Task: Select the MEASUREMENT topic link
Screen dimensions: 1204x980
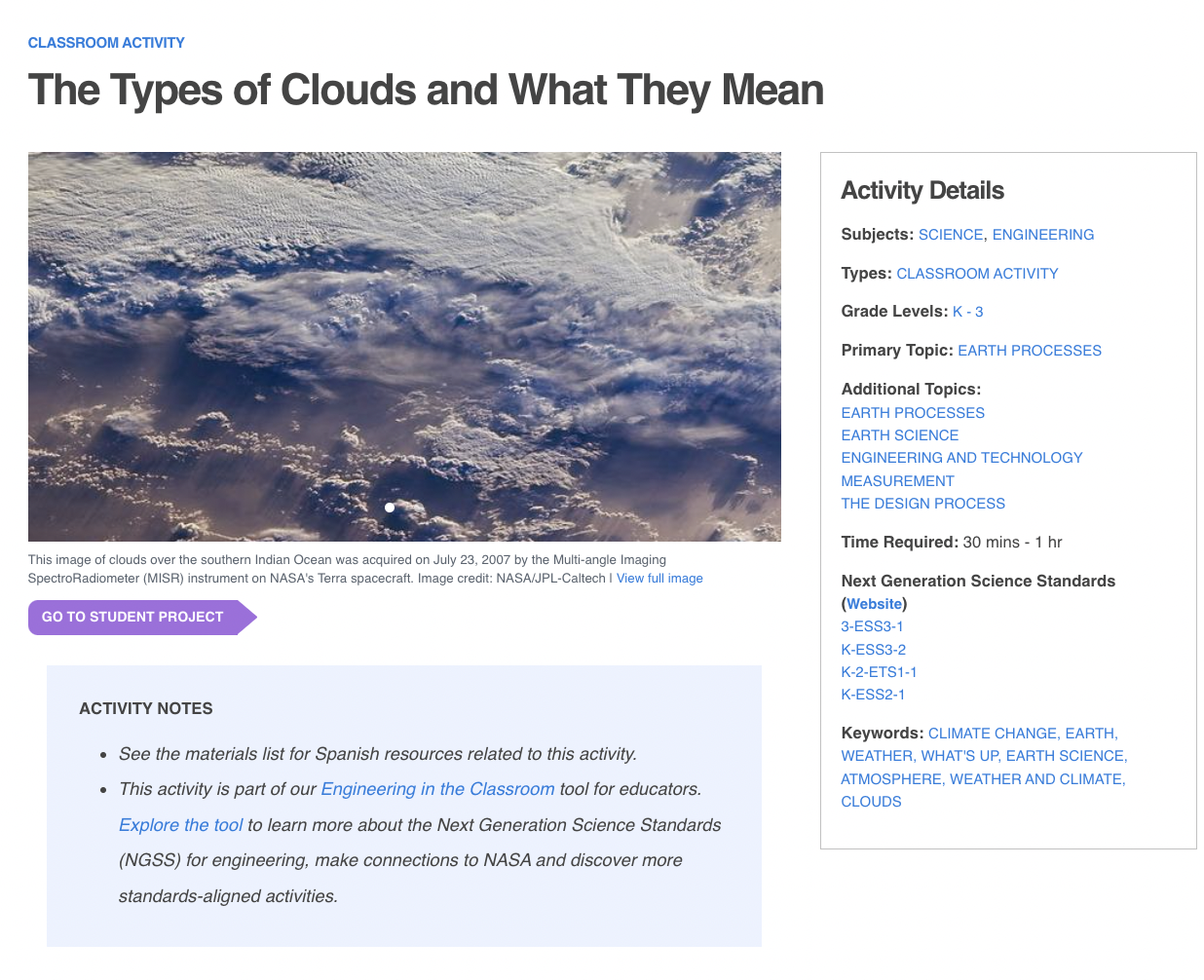Action: (x=897, y=480)
